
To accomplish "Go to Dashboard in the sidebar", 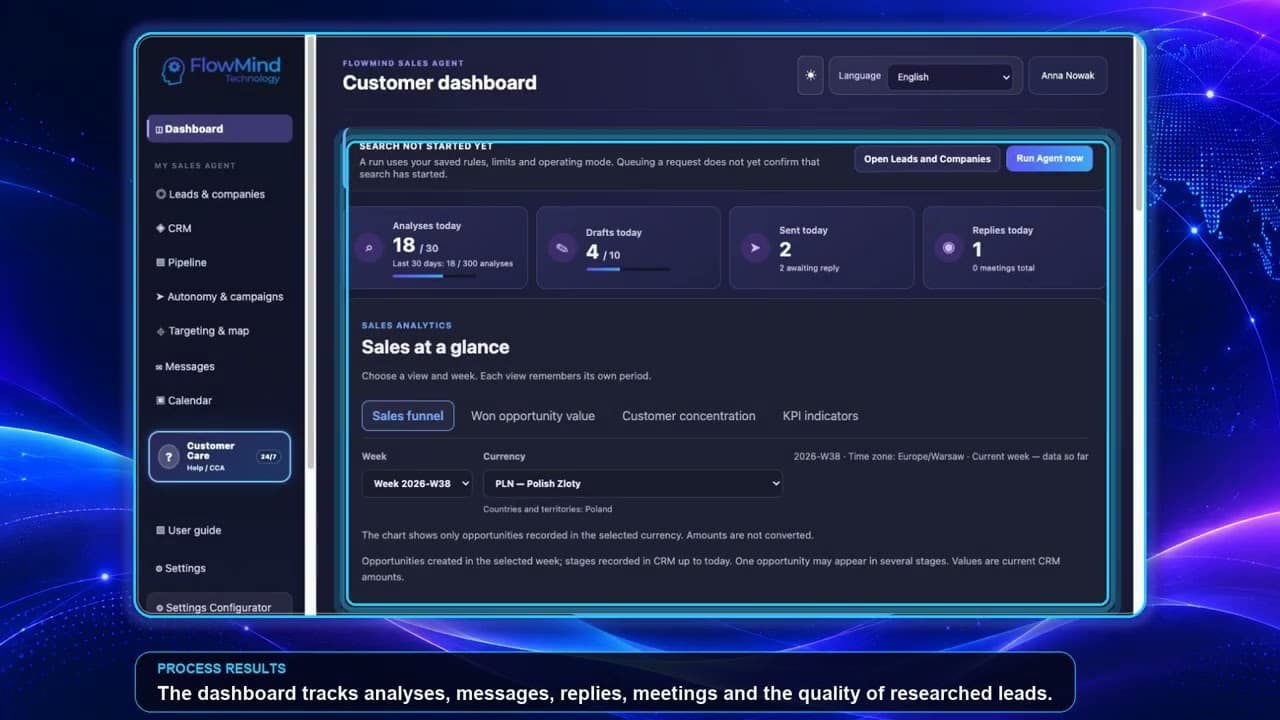I will pos(220,129).
